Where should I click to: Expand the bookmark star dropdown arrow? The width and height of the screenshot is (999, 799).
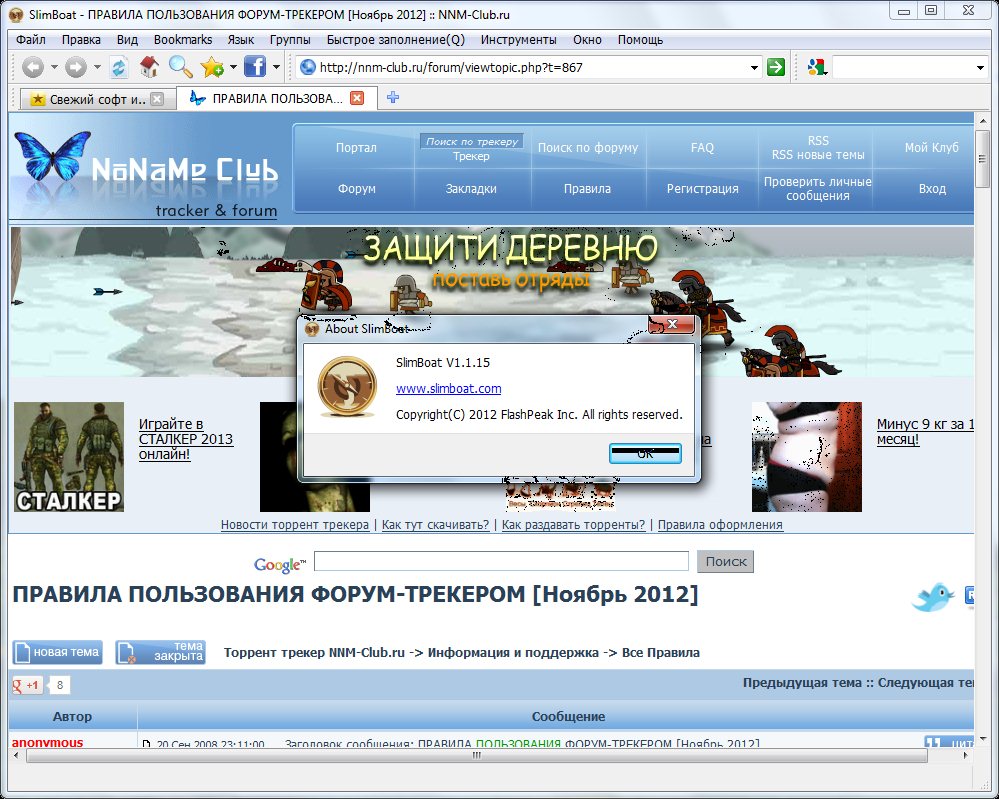(233, 67)
